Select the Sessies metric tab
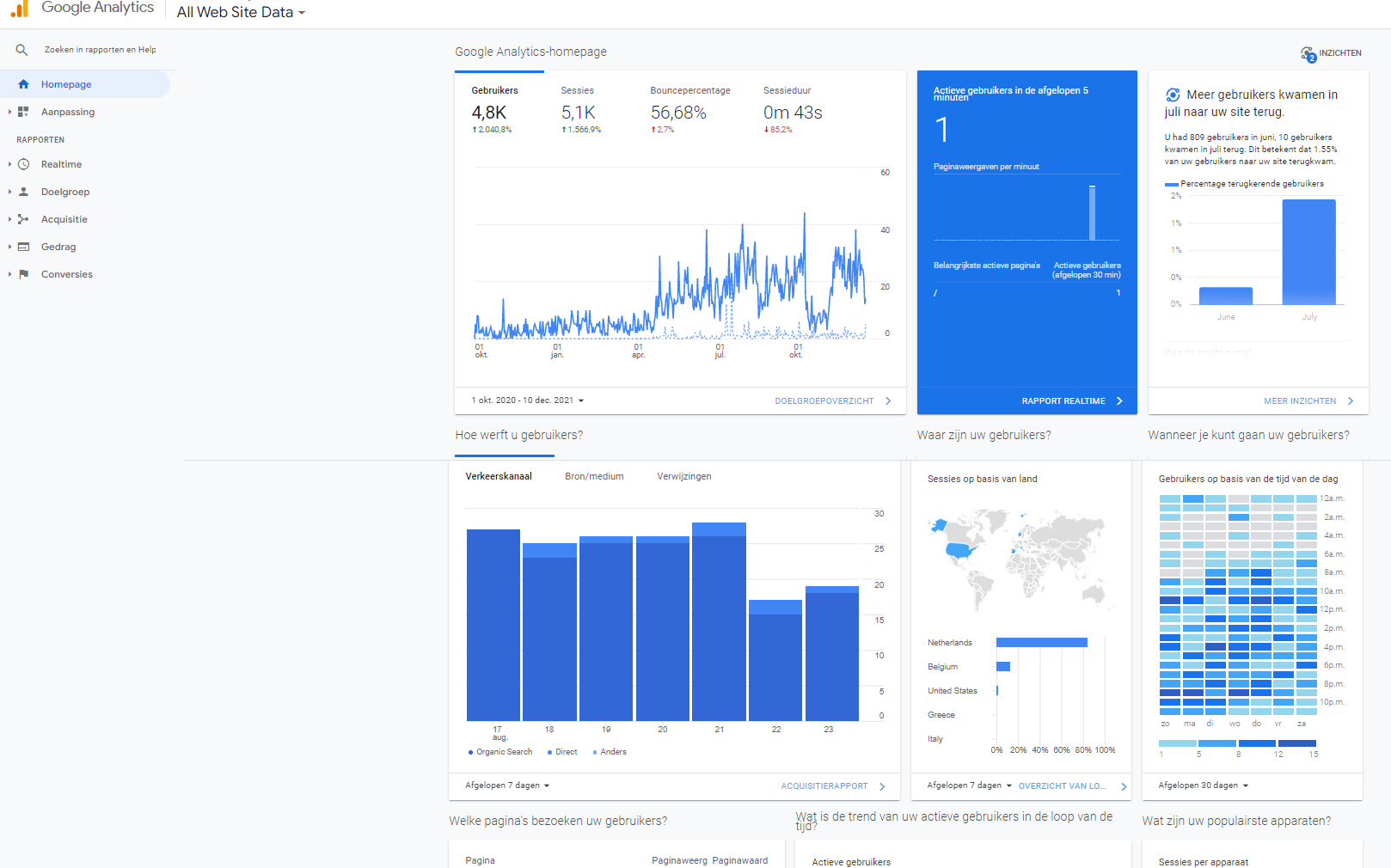 click(x=581, y=110)
